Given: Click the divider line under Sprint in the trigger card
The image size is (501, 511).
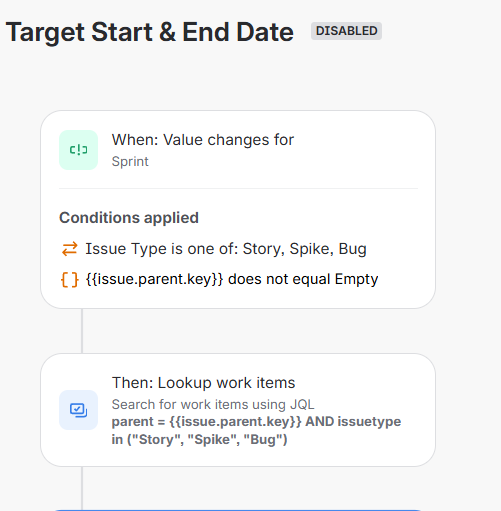Looking at the screenshot, I should click(238, 188).
